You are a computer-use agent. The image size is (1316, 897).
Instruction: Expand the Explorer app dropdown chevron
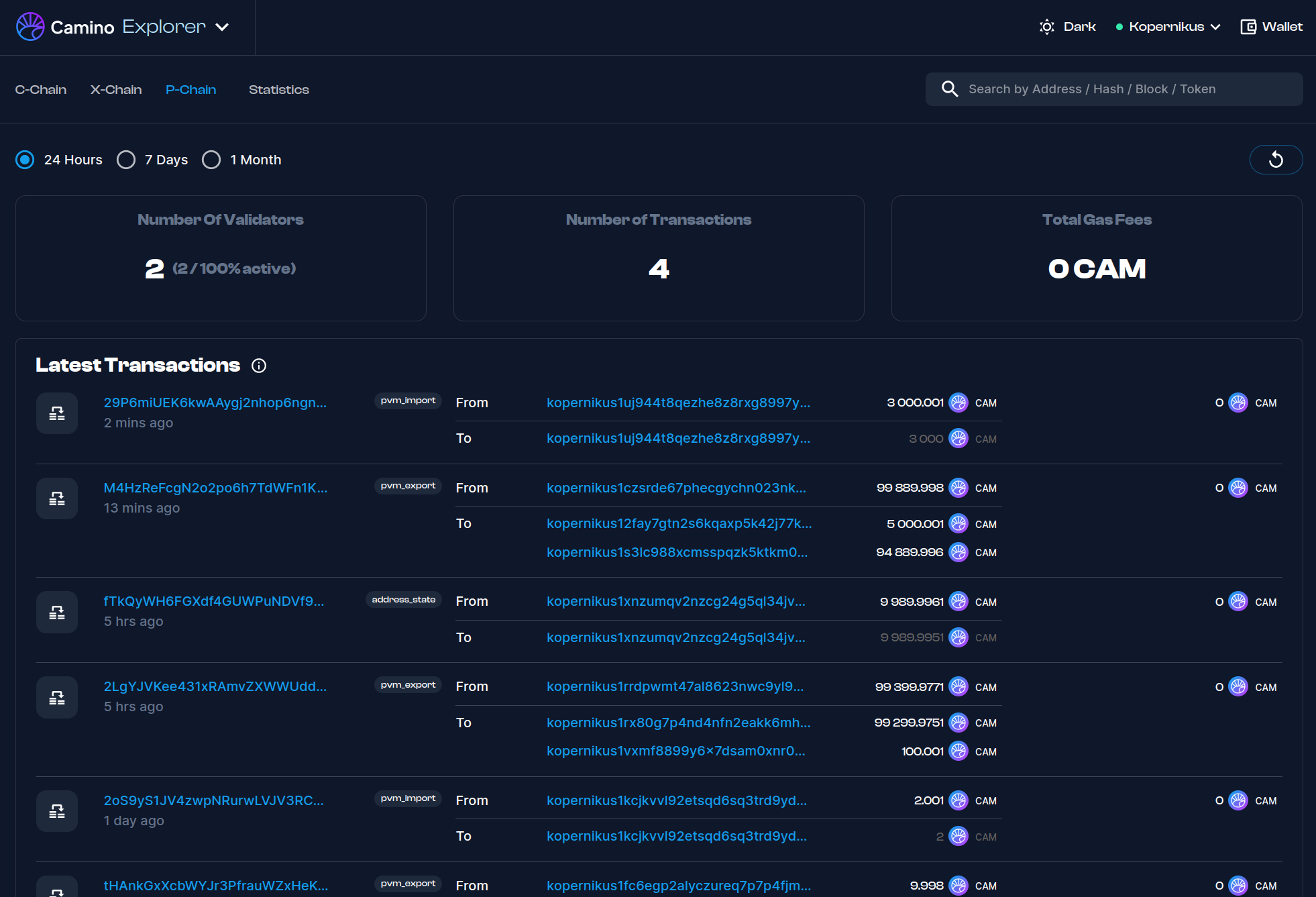tap(222, 27)
